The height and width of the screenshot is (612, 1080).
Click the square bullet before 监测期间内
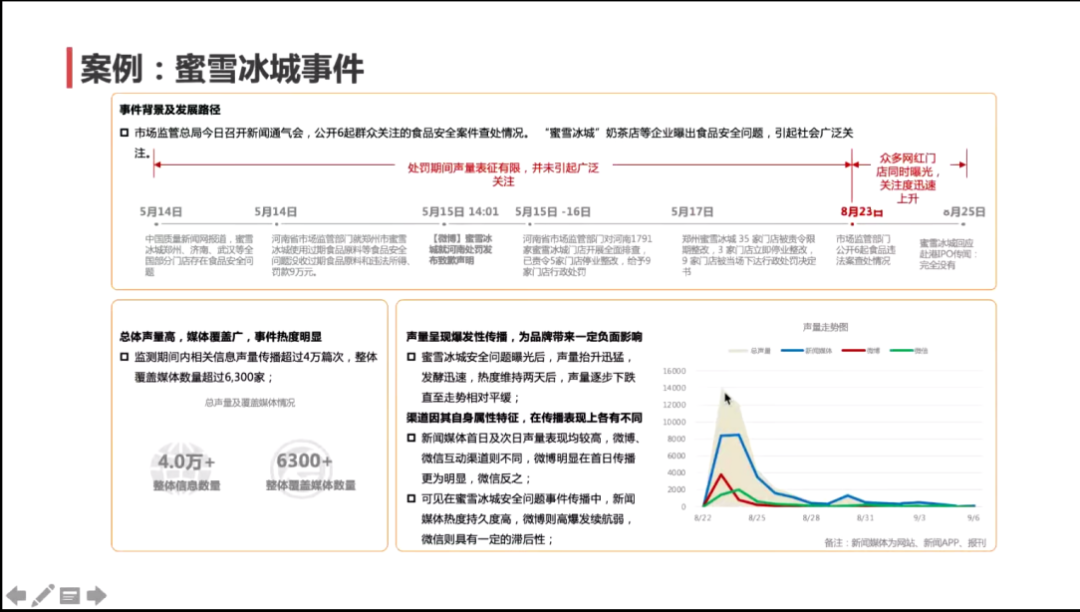tap(124, 357)
